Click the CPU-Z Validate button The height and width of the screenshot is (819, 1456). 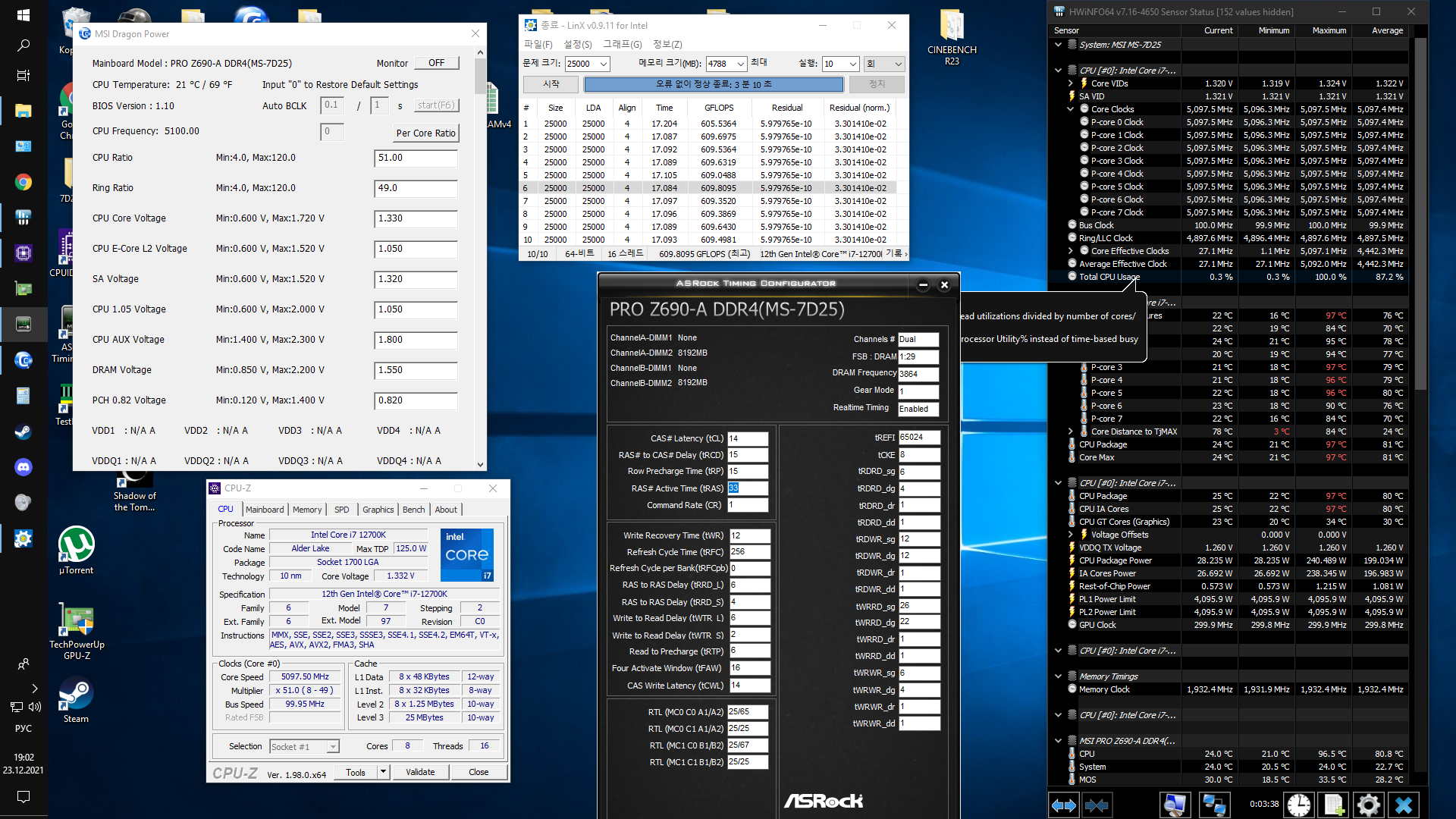[420, 772]
